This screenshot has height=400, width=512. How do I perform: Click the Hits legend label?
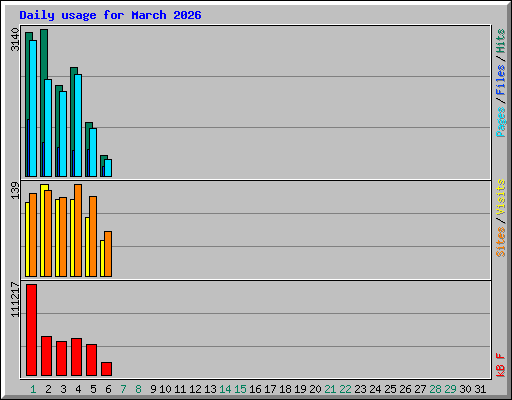pyautogui.click(x=500, y=41)
